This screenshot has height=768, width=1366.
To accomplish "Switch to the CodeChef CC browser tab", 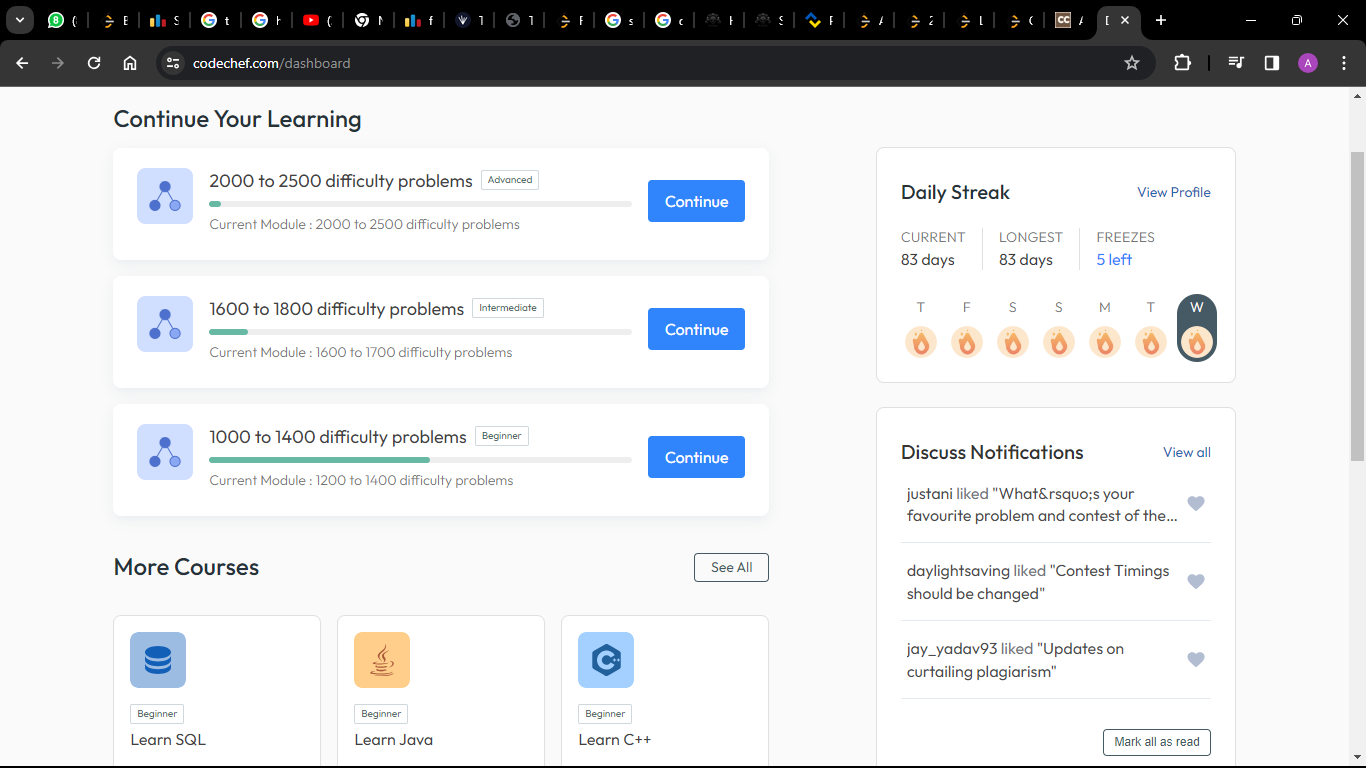I will click(x=1069, y=20).
